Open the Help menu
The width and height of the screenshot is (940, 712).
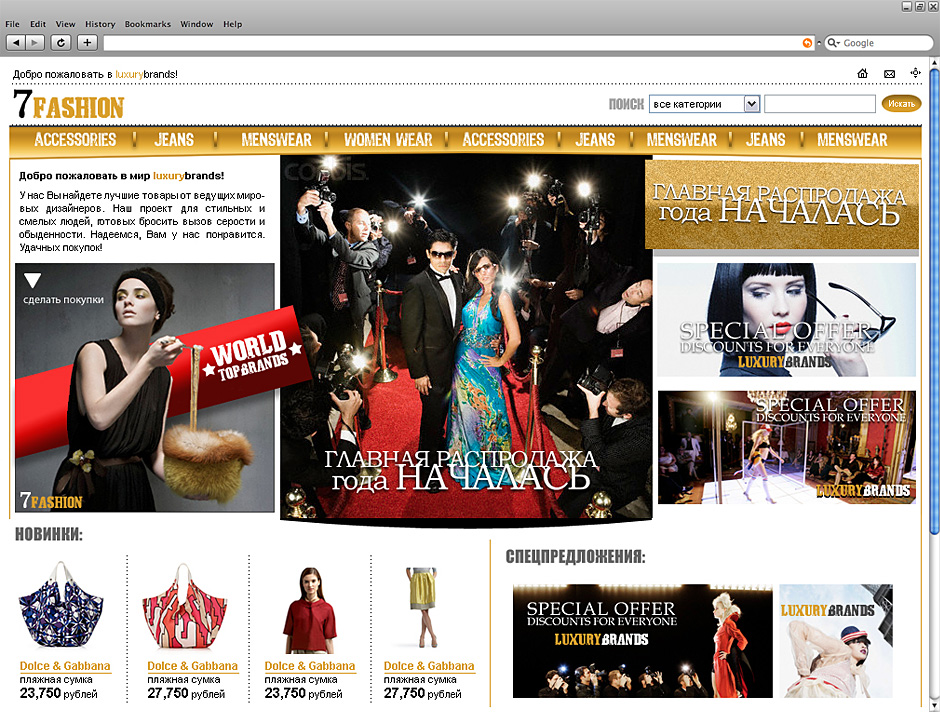pyautogui.click(x=233, y=24)
